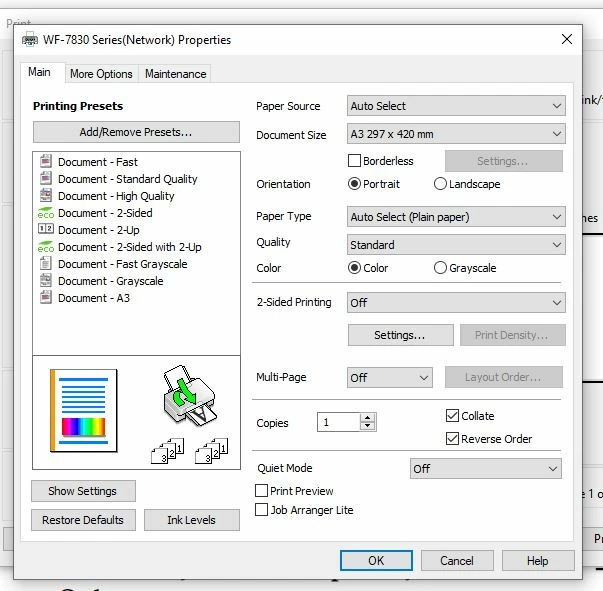Viewport: 603px width, 591px height.
Task: Decrease copies with the down arrow
Action: [x=368, y=426]
